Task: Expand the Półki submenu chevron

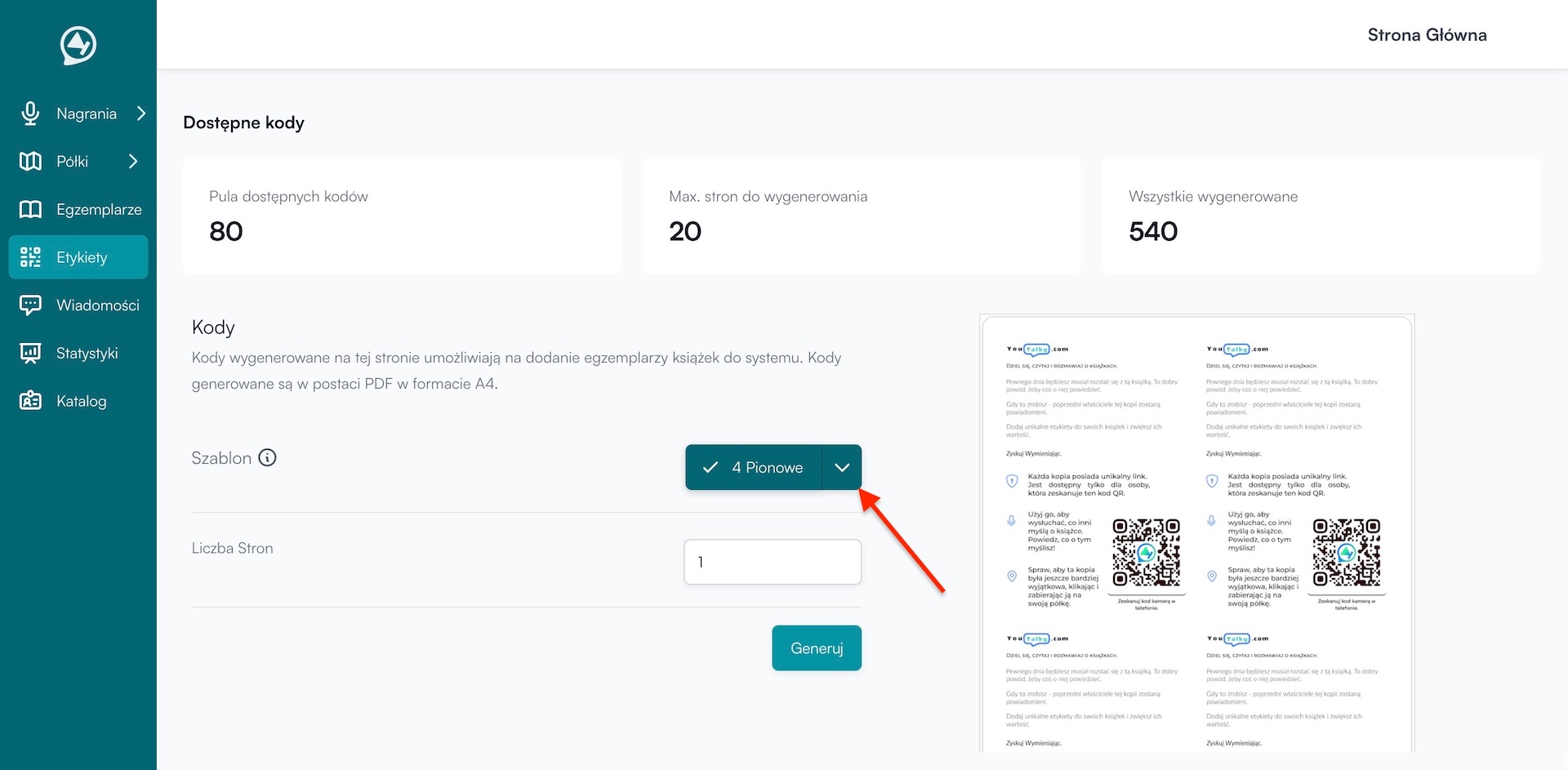Action: (x=133, y=162)
